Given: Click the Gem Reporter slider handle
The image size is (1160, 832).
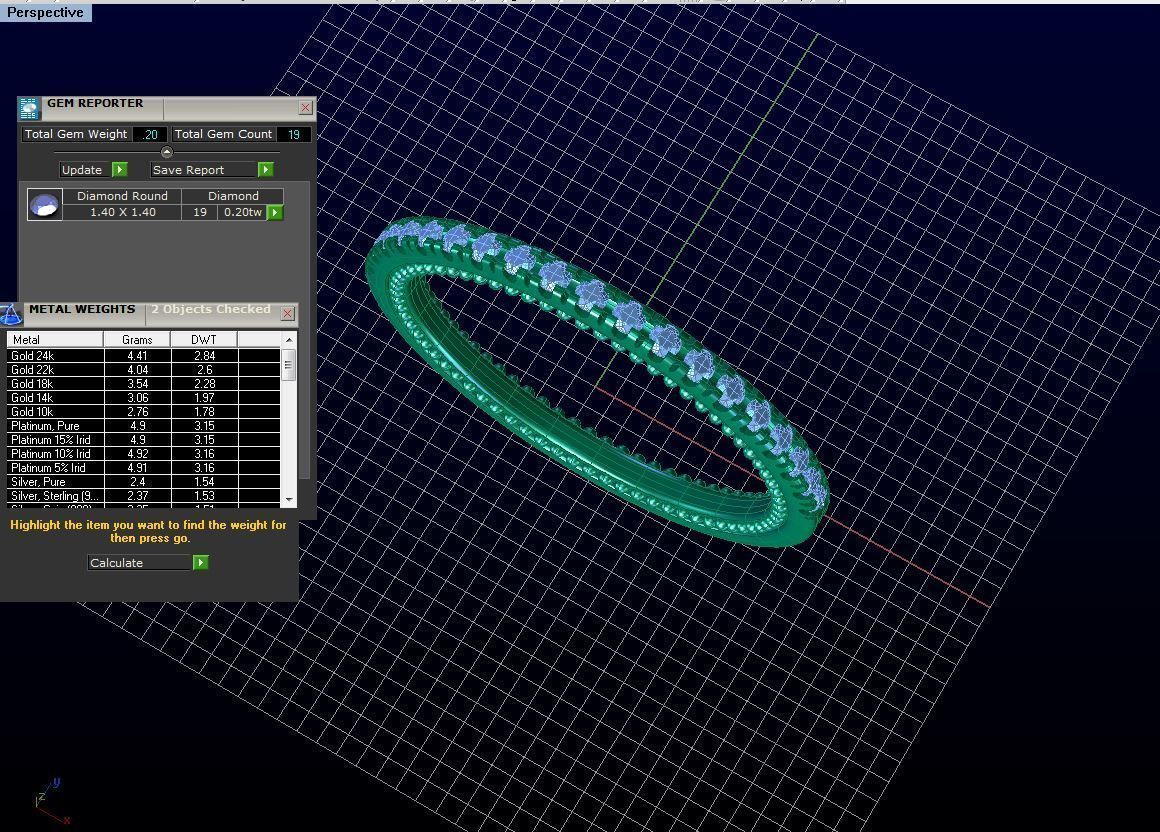Looking at the screenshot, I should [166, 152].
